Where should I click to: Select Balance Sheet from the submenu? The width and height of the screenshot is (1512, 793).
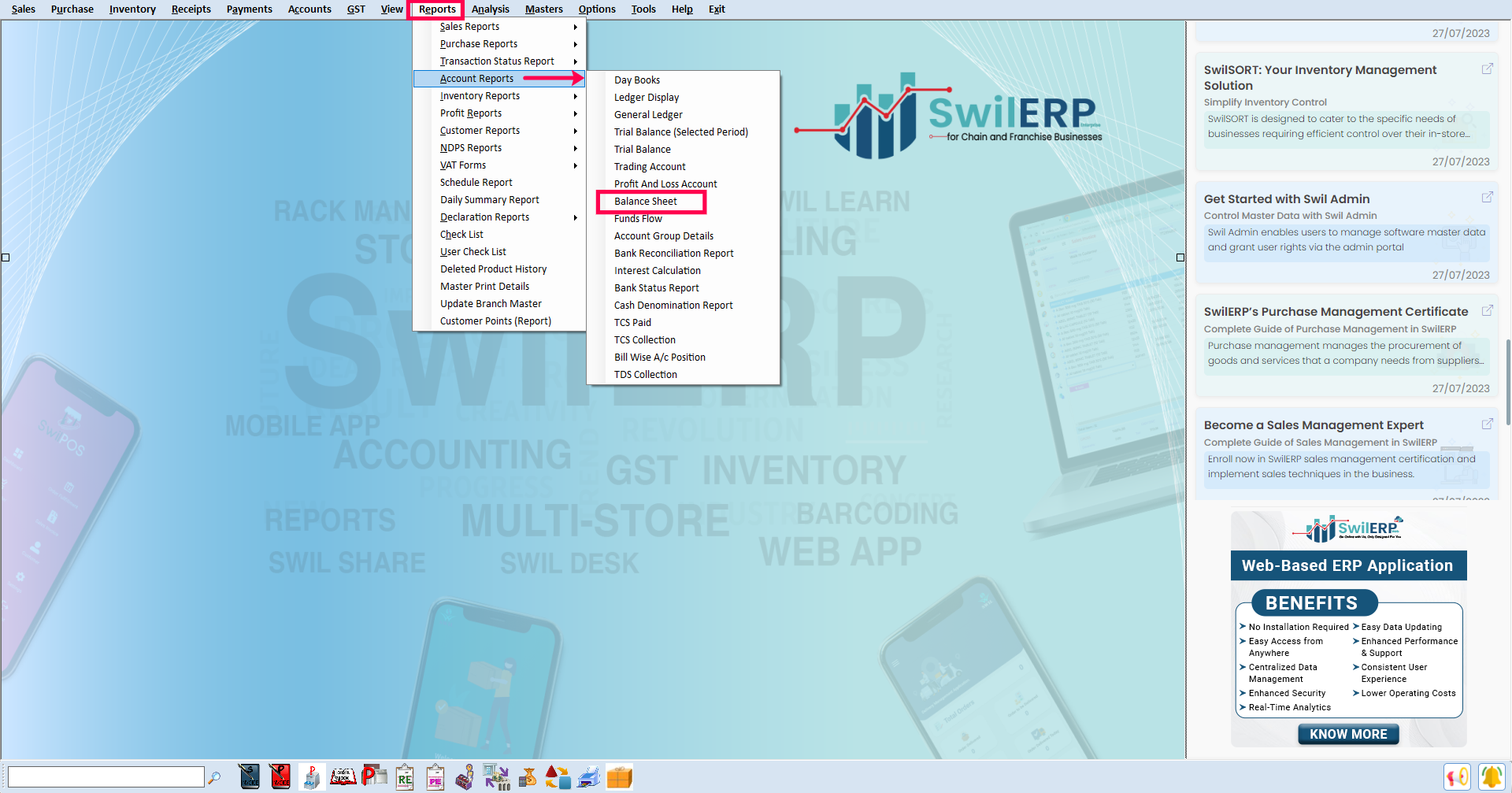[646, 202]
